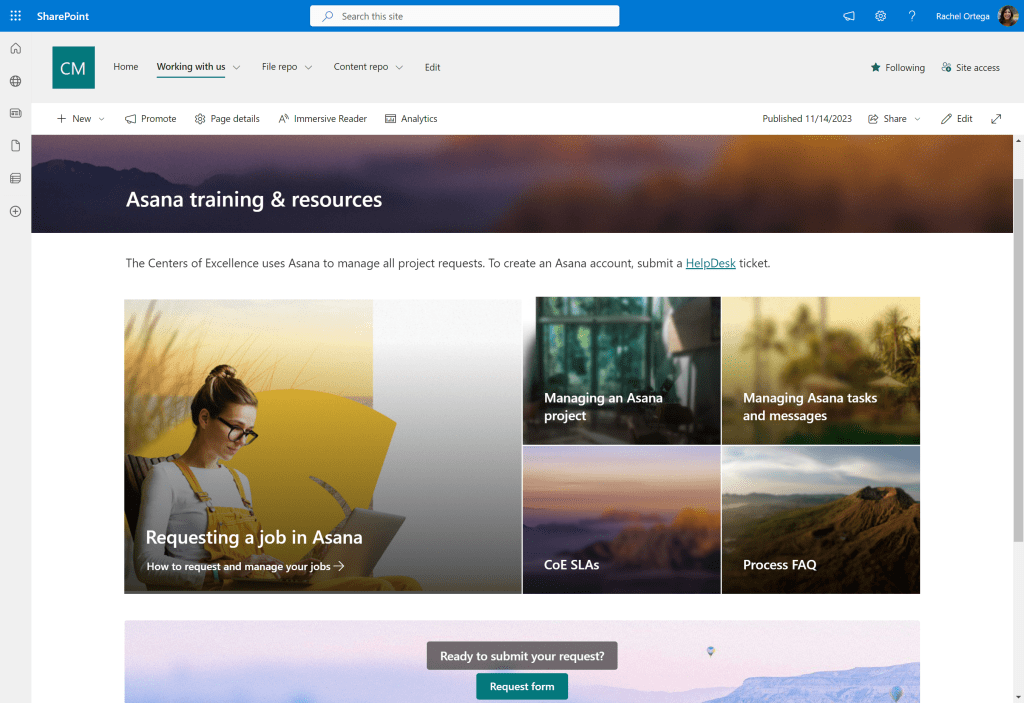Screen dimensions: 1024x703
Task: Click the Request form button
Action: 521,686
